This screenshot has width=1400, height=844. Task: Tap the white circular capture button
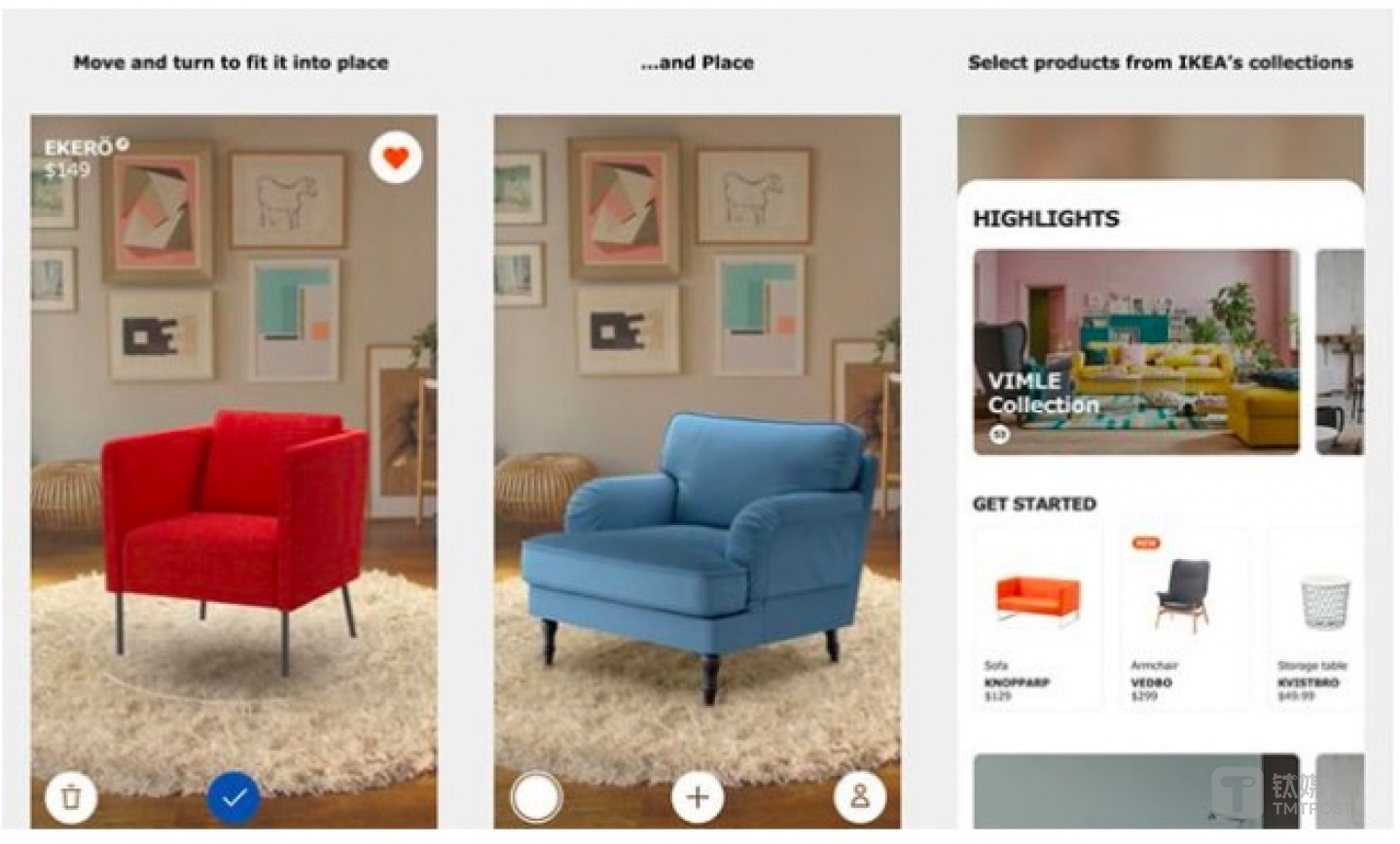tap(536, 797)
